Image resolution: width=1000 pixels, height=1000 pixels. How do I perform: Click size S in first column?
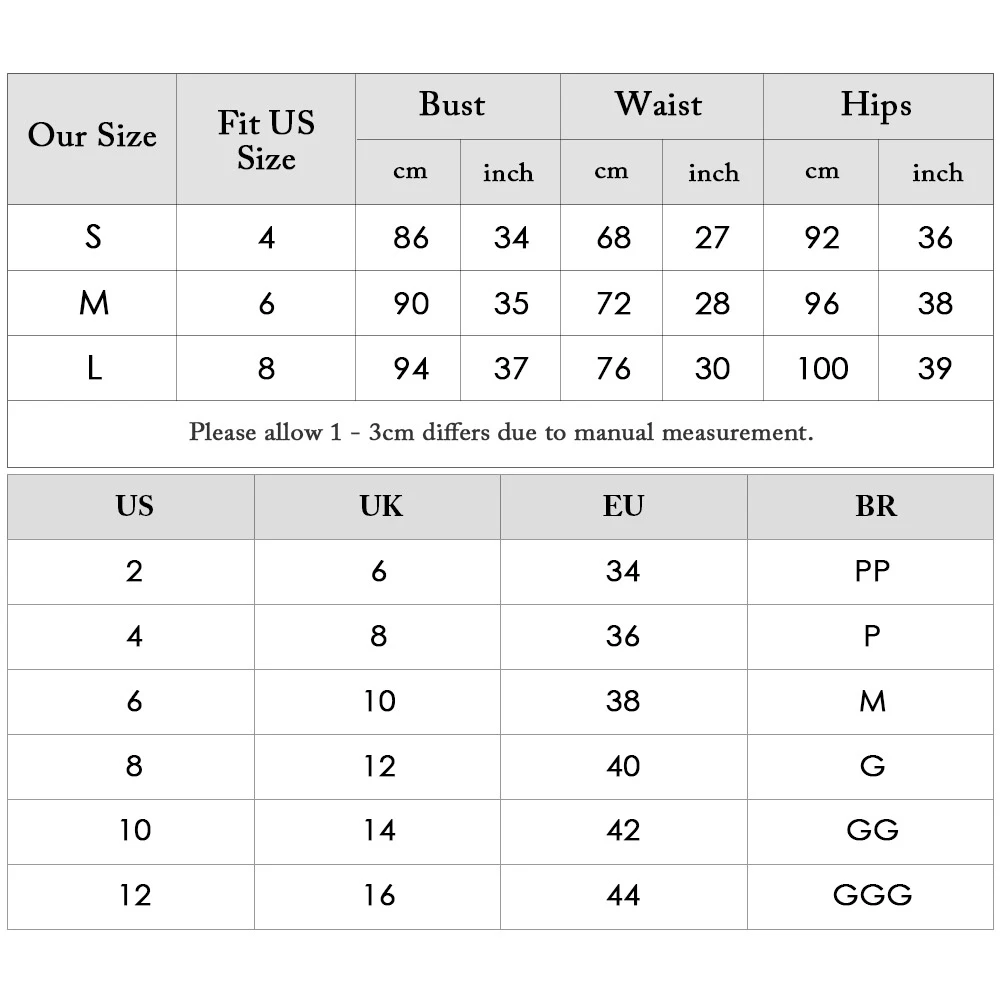pos(92,237)
